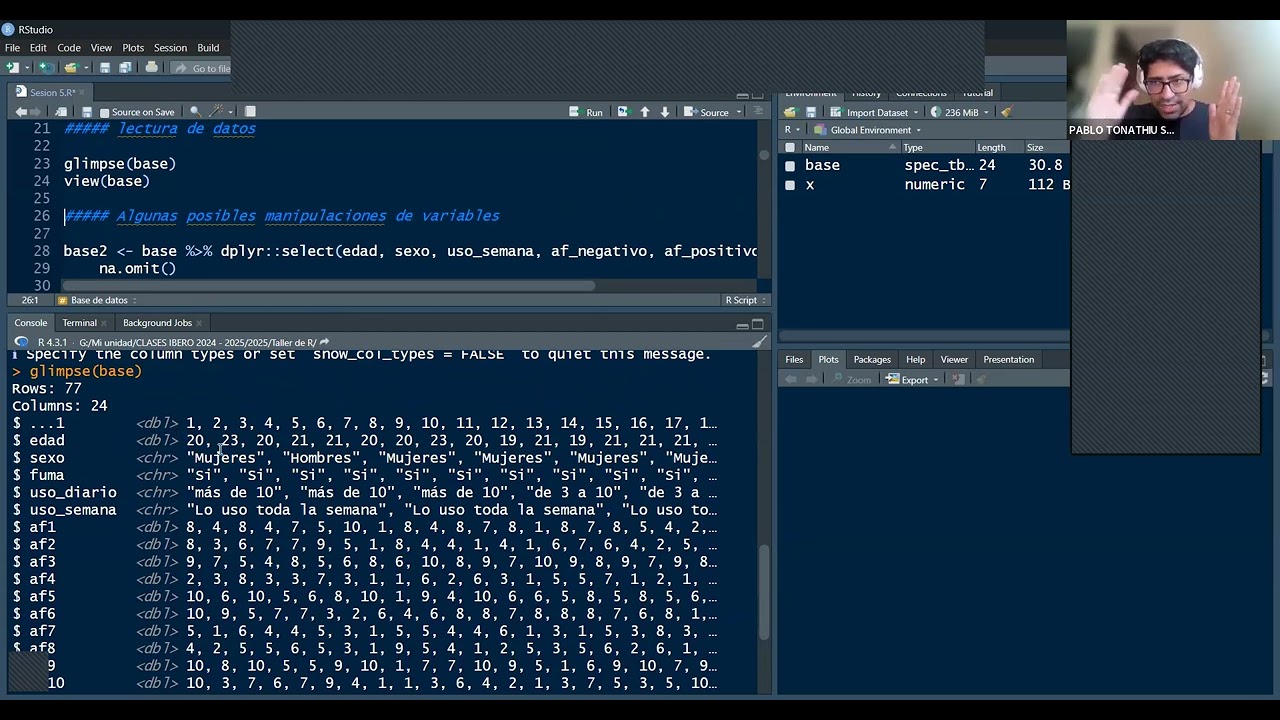Select all environment objects checkbox
Image resolution: width=1280 pixels, height=720 pixels.
(790, 148)
